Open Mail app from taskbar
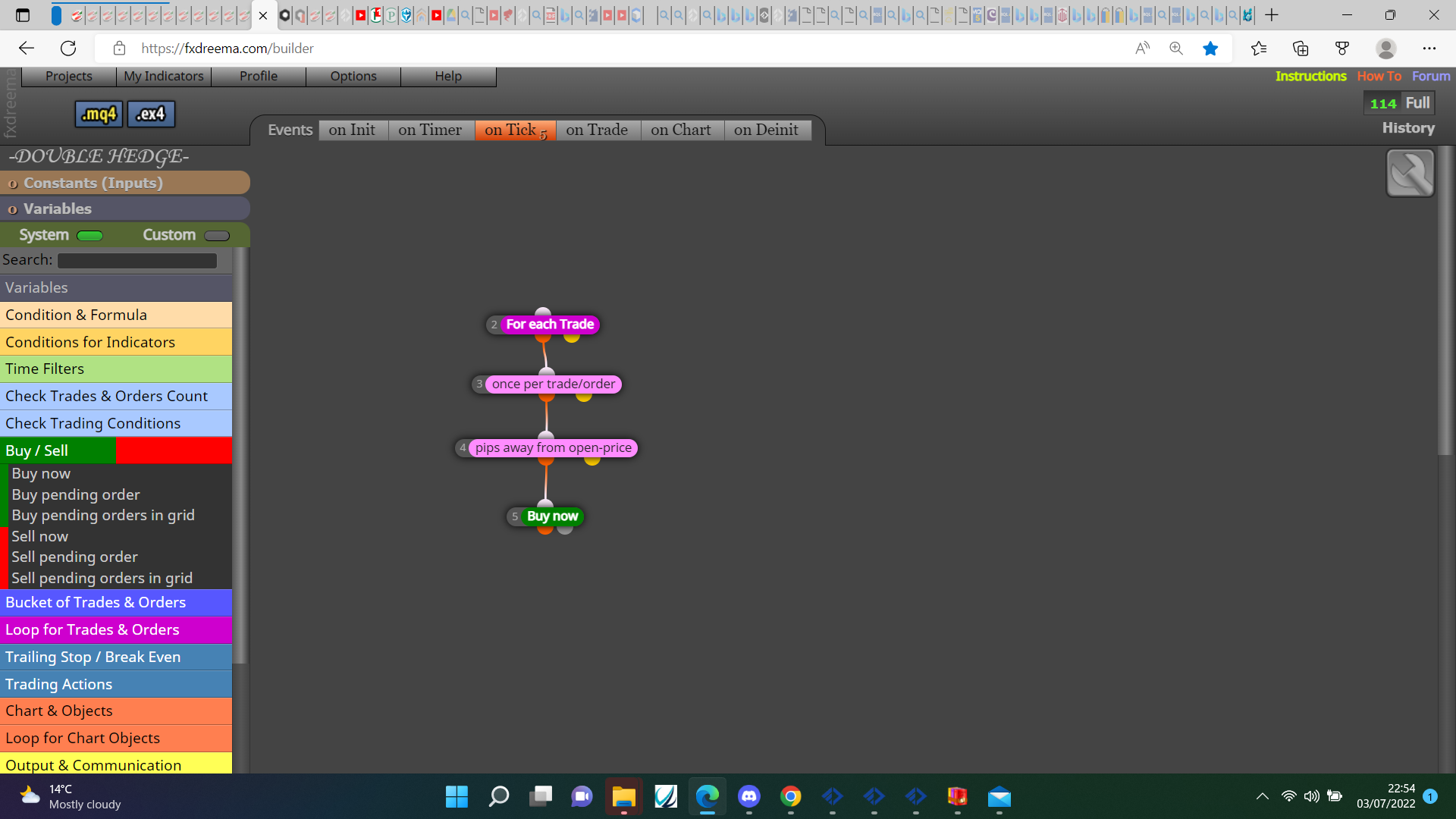Image resolution: width=1456 pixels, height=819 pixels. (999, 796)
